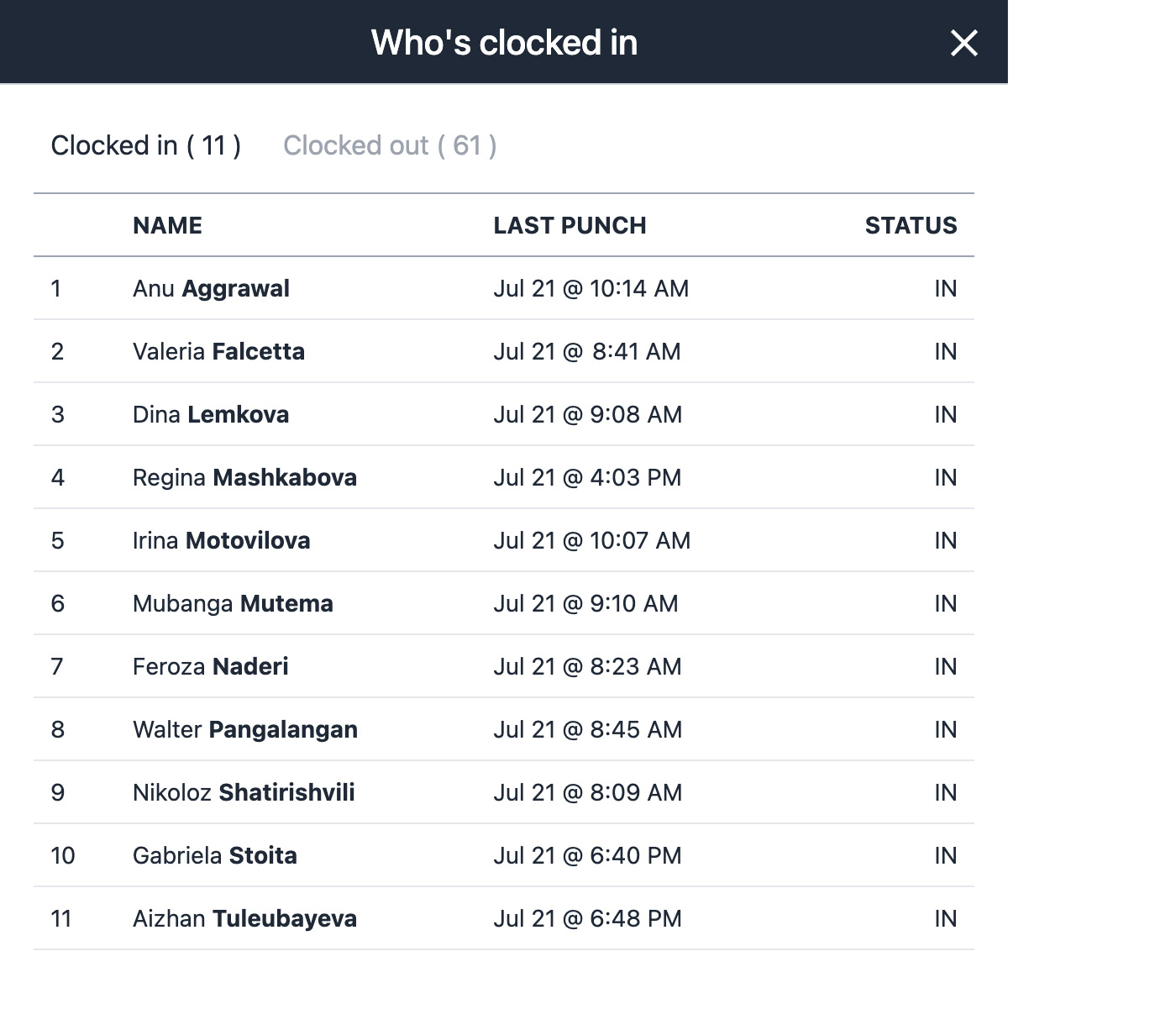Click the IN status for Gabriela Stoita

945,855
